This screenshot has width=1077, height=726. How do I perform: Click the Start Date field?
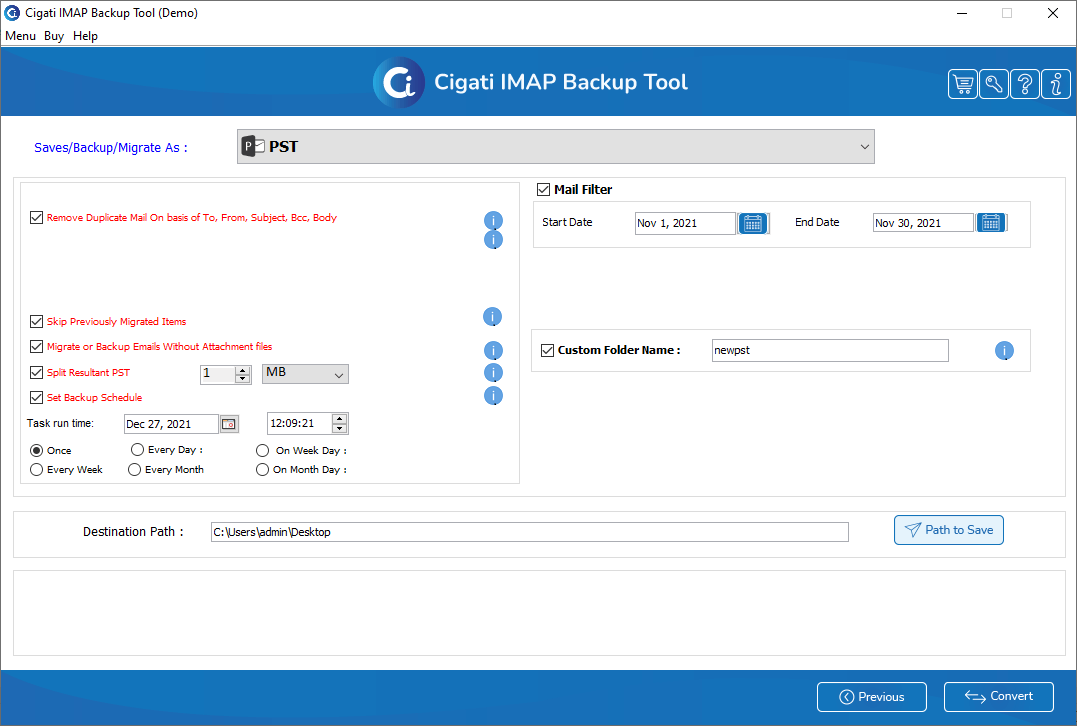(x=685, y=223)
